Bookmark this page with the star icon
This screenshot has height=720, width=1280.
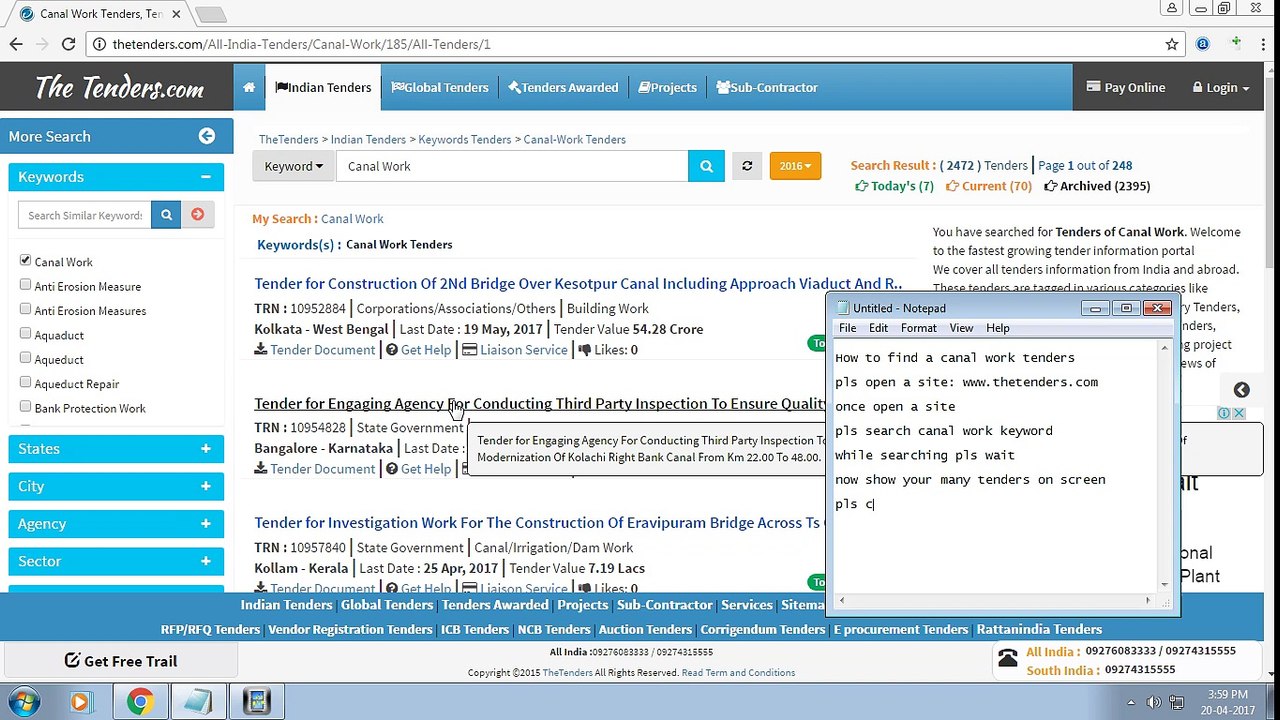click(x=1172, y=44)
